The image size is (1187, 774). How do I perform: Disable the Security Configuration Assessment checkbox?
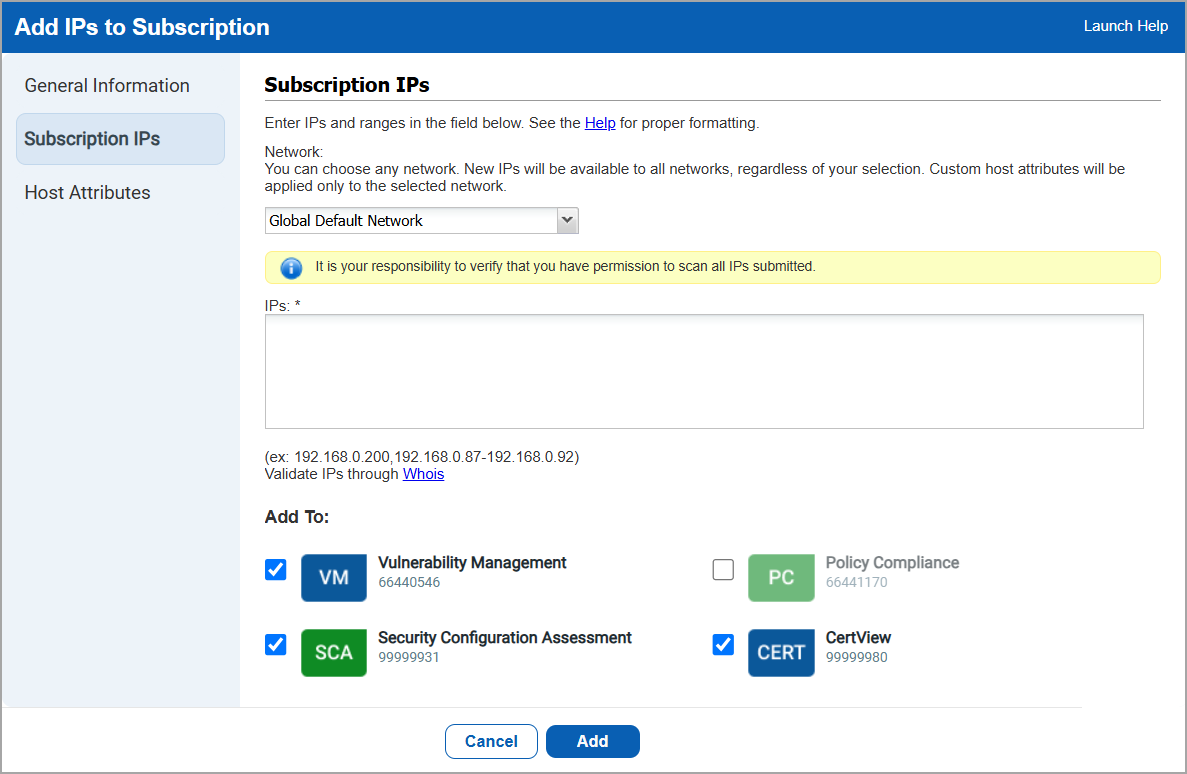275,644
